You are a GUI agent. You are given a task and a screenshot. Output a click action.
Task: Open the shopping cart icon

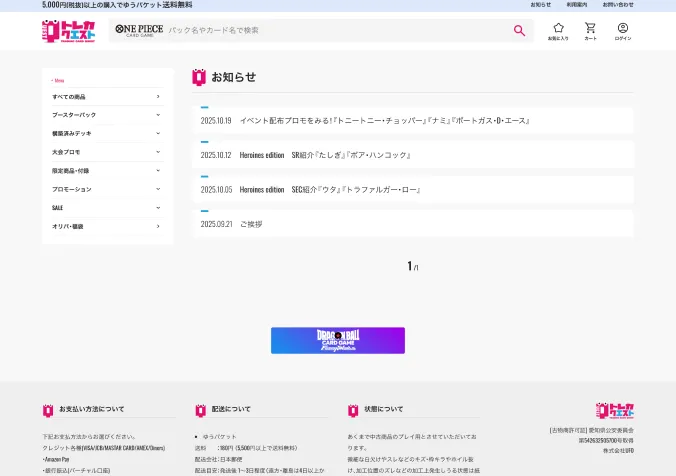(x=590, y=31)
